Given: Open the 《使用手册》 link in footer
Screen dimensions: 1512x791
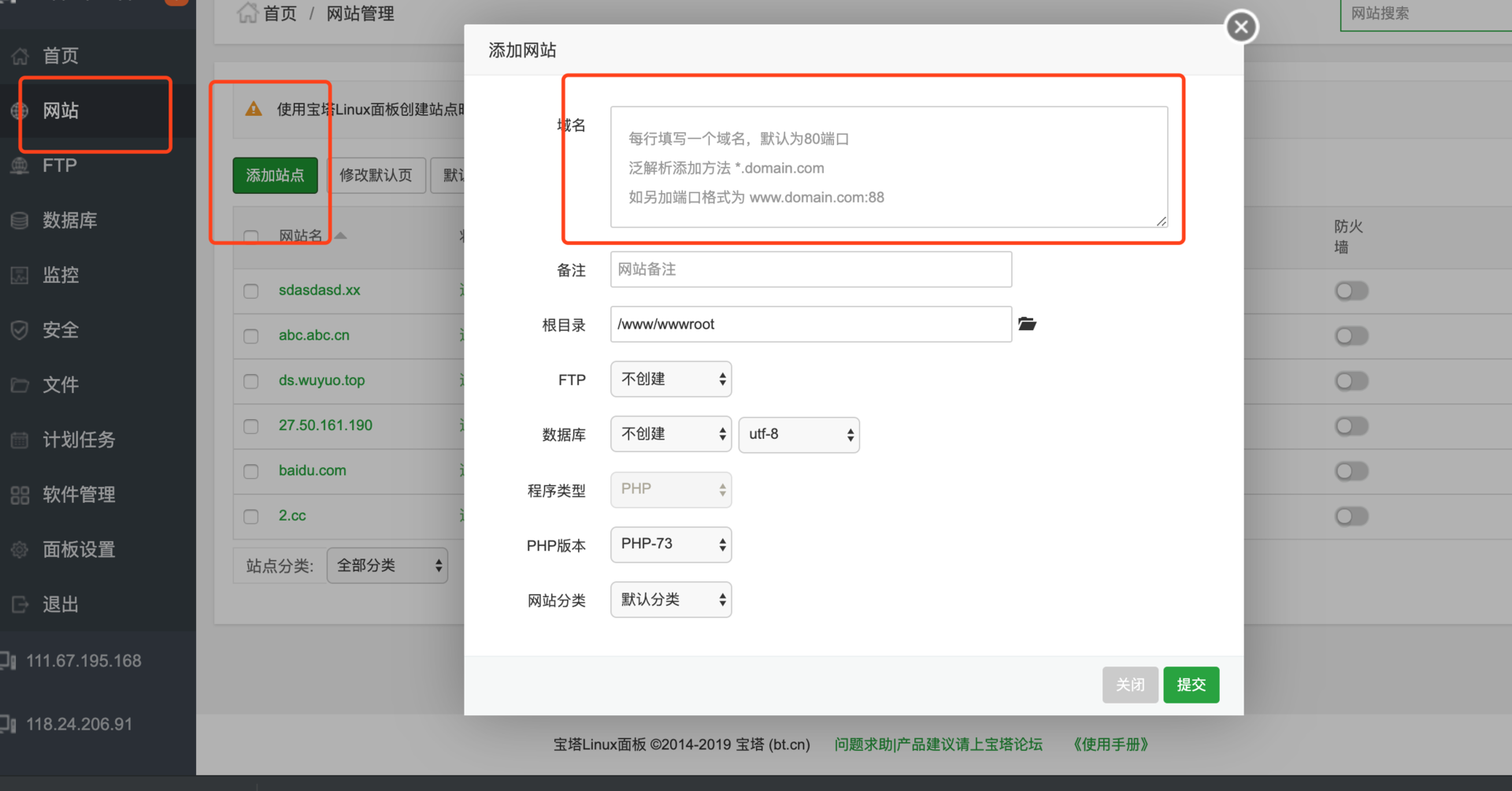Looking at the screenshot, I should (x=1110, y=745).
